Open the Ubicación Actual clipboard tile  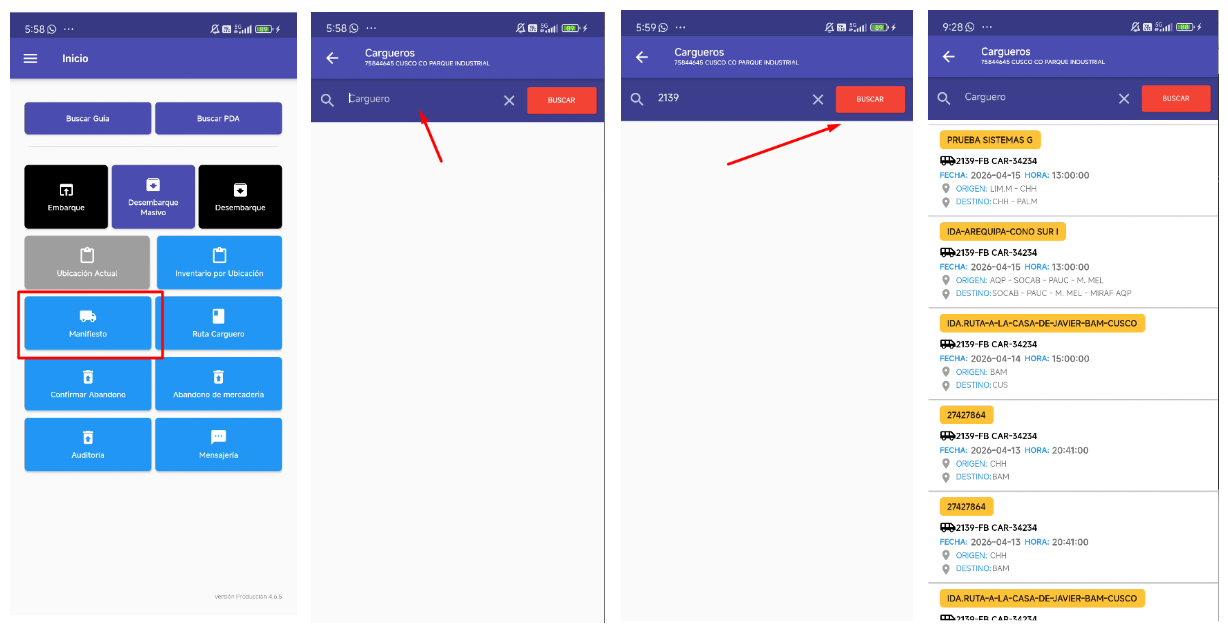(x=87, y=262)
